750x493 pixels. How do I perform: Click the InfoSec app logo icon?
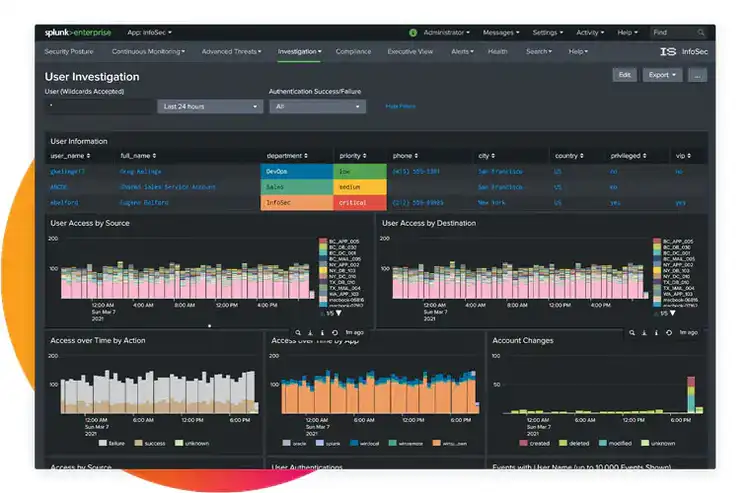(x=668, y=51)
